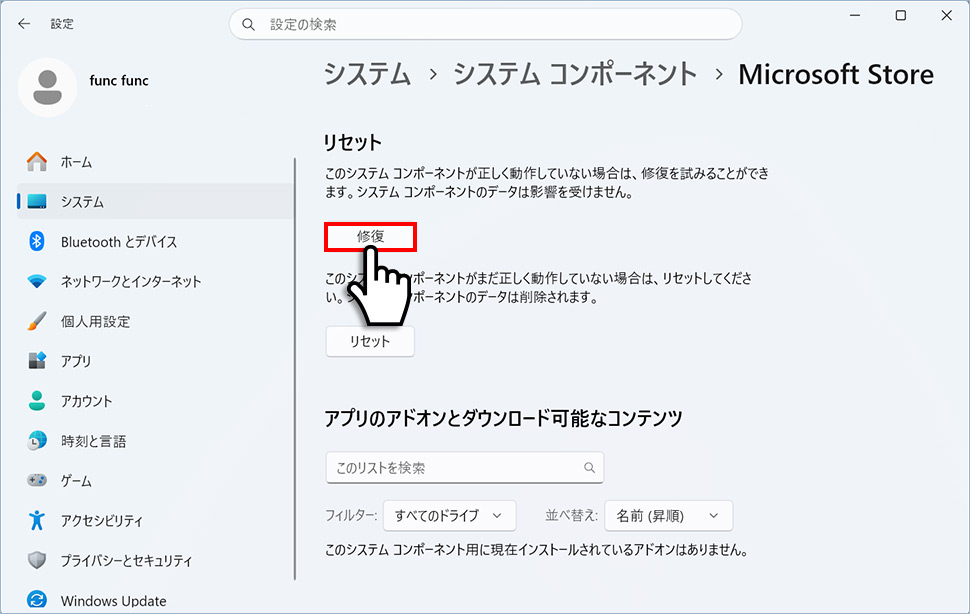The image size is (970, 614).
Task: Click システム breadcrumb link
Action: coord(367,74)
